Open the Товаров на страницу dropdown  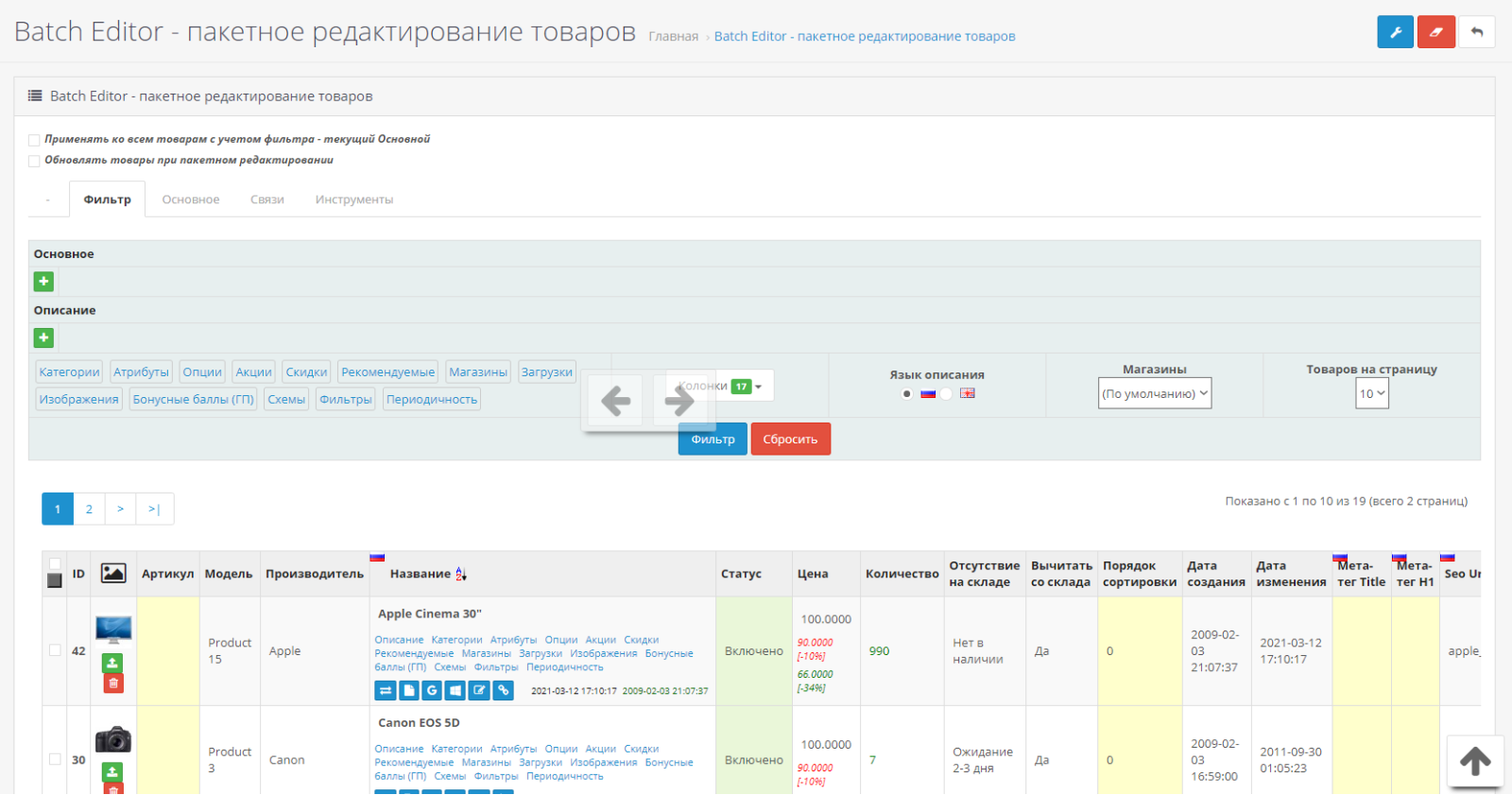[1372, 393]
